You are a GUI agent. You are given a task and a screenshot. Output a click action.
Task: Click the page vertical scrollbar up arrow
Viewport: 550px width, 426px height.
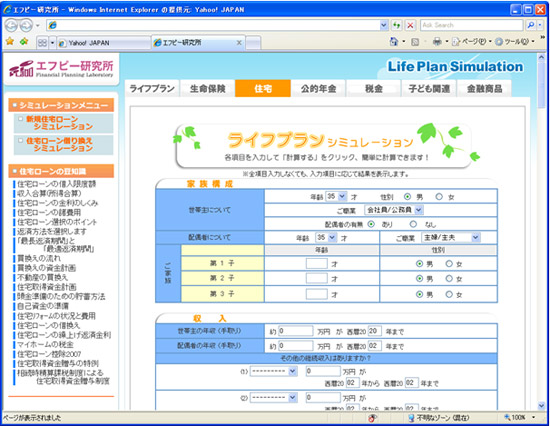pos(542,57)
